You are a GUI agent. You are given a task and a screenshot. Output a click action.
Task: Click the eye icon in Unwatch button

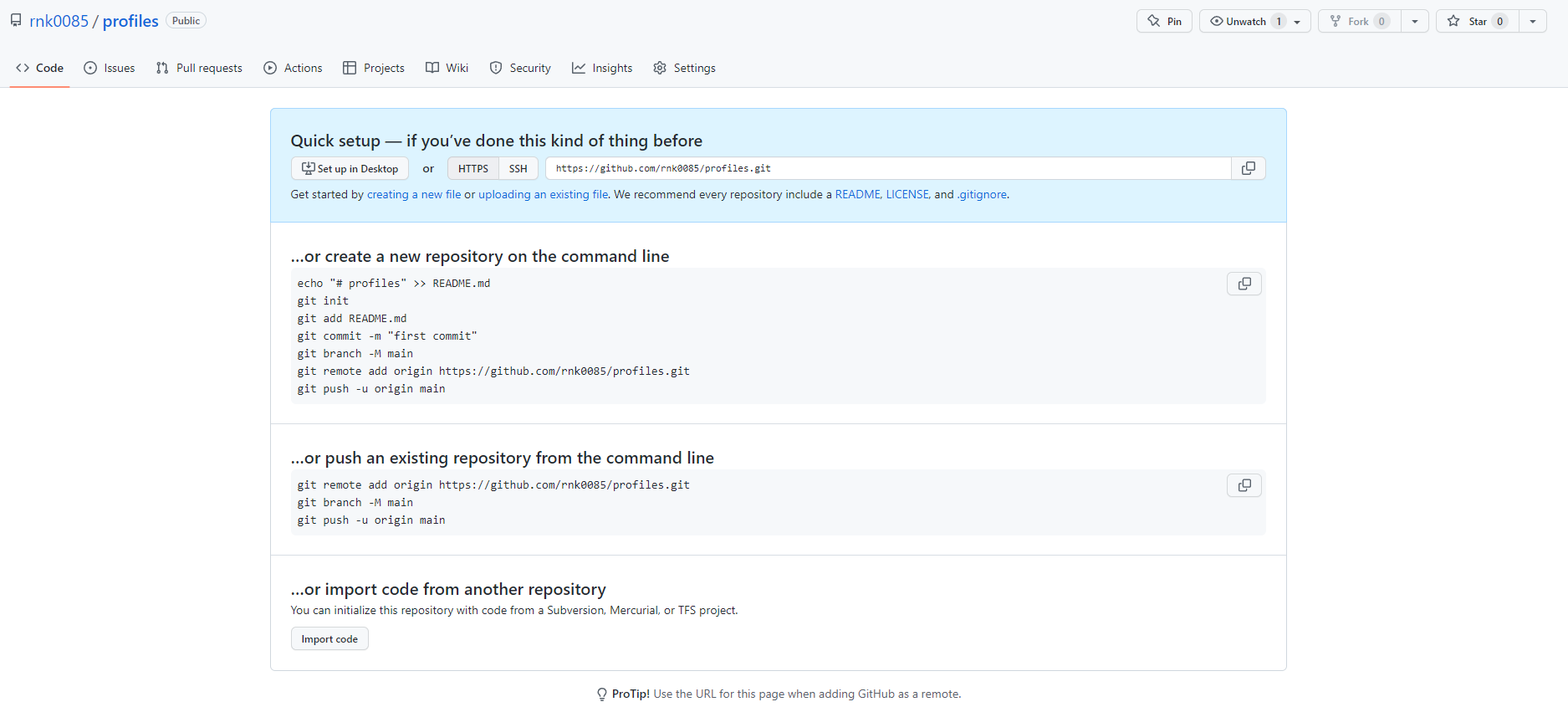[1217, 21]
